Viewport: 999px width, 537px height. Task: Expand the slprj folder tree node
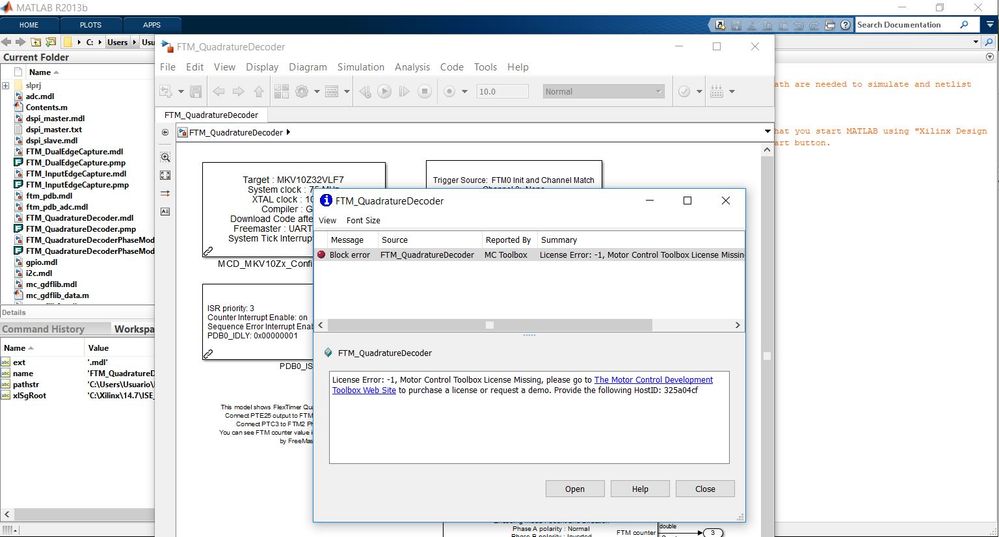pos(6,85)
